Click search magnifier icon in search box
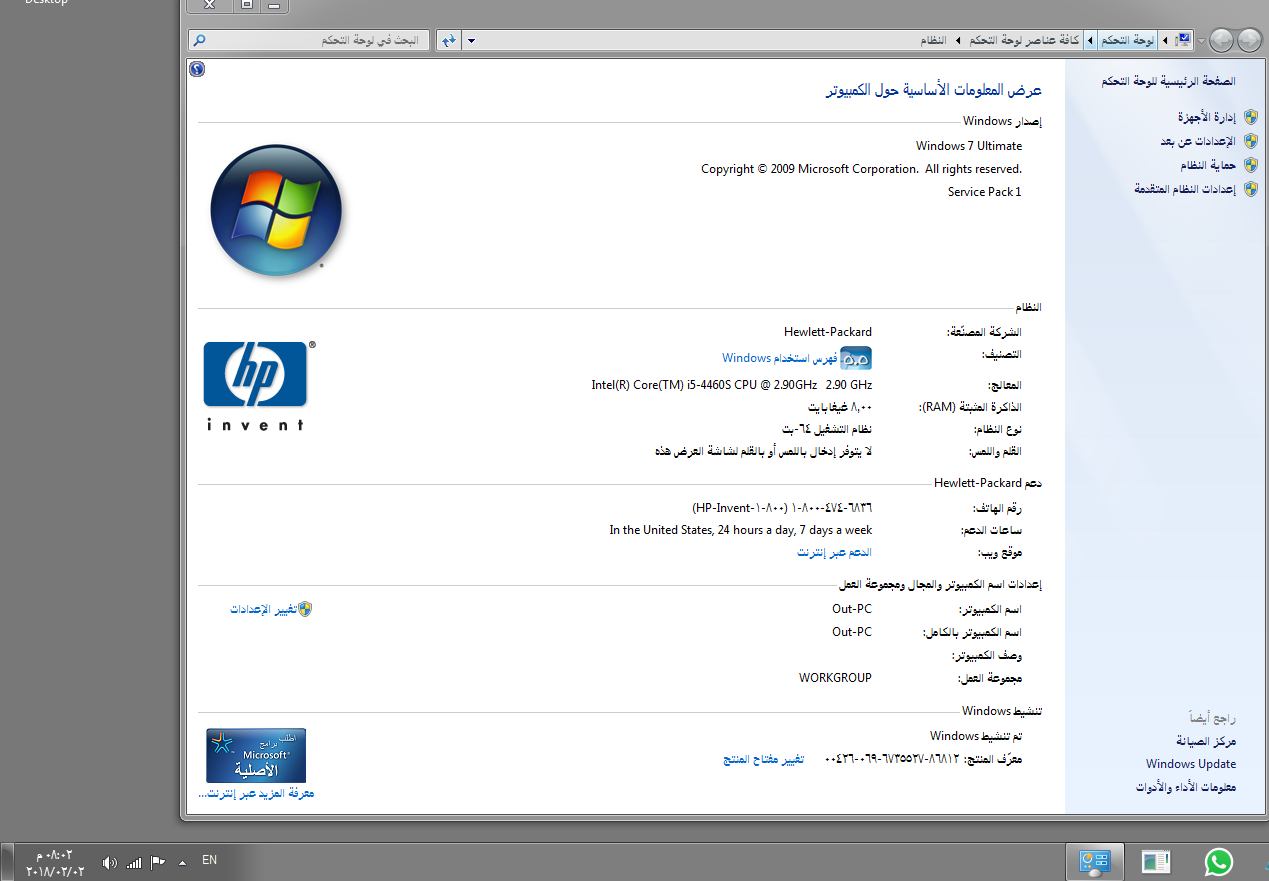The height and width of the screenshot is (881, 1269). click(x=199, y=40)
